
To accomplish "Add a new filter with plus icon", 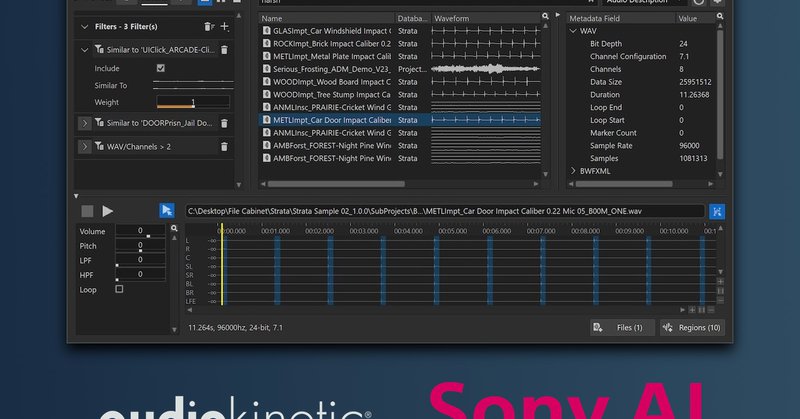I will click(224, 26).
